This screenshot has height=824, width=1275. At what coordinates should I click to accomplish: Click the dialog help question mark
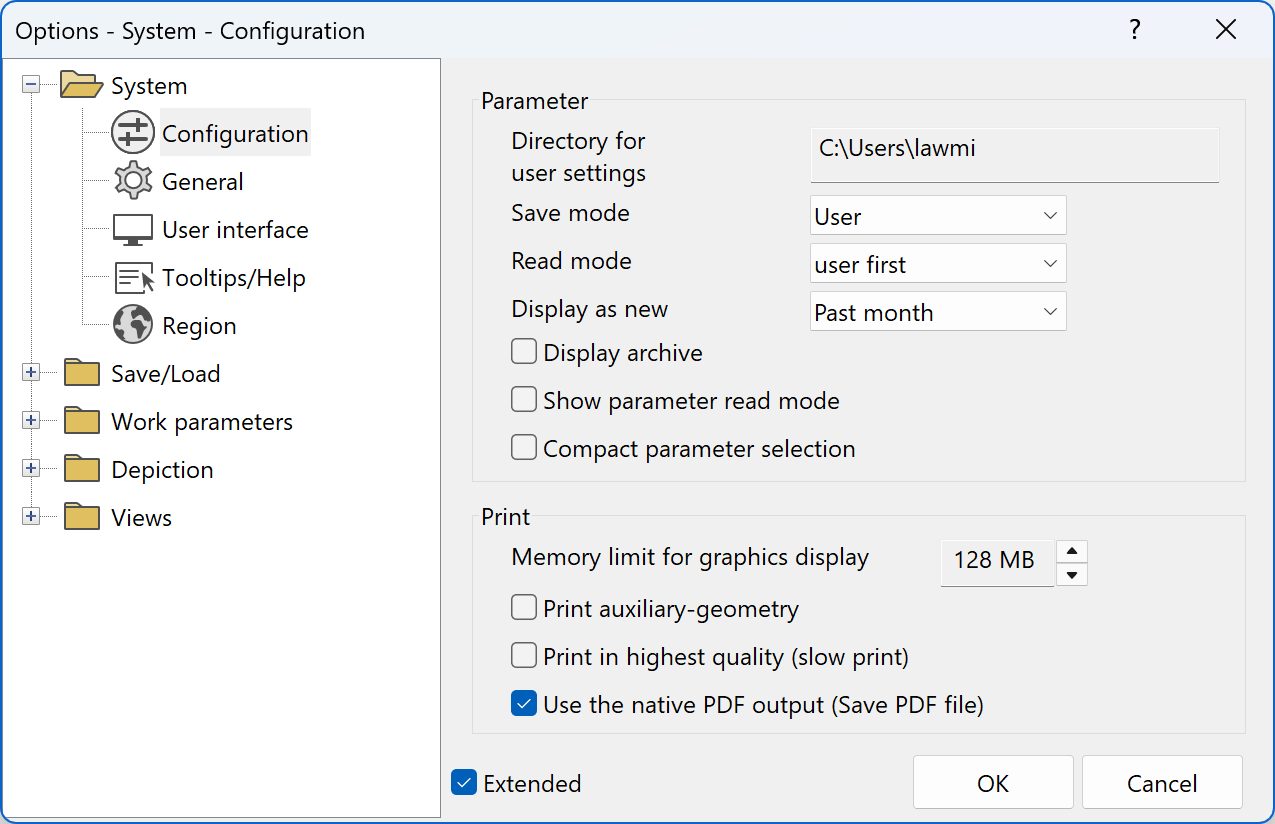(1134, 30)
